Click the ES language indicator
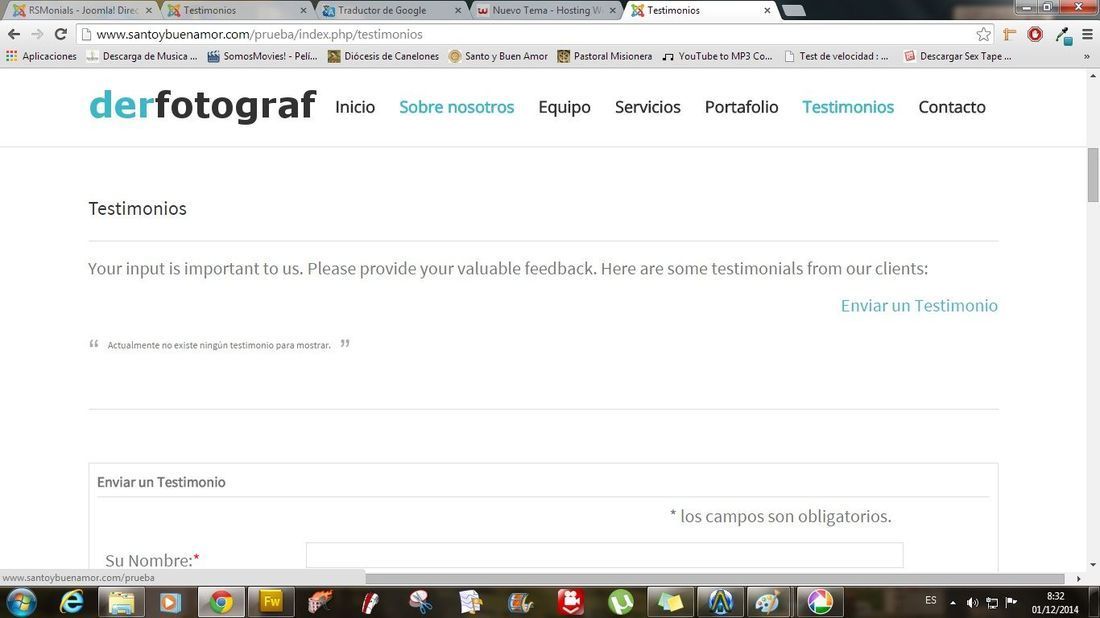The height and width of the screenshot is (618, 1100). 930,600
